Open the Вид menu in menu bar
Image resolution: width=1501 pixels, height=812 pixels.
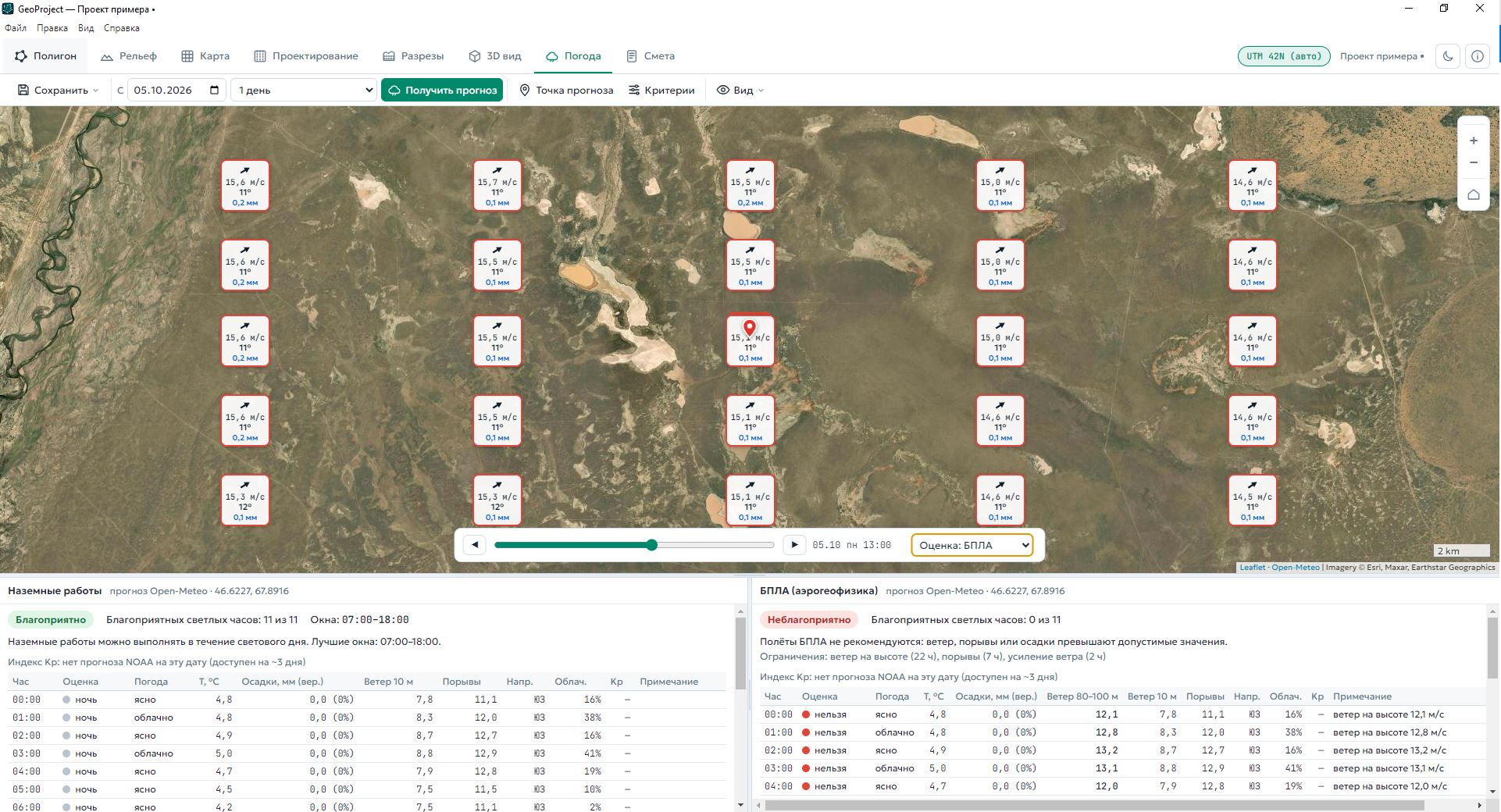(86, 28)
